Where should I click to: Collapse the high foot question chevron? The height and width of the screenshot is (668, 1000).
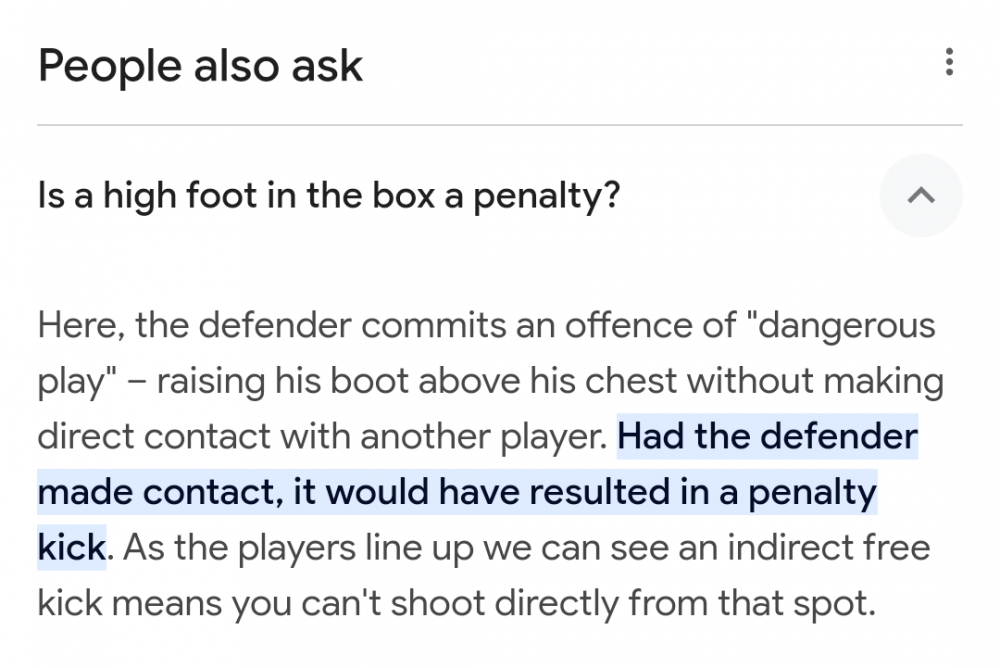coord(921,195)
